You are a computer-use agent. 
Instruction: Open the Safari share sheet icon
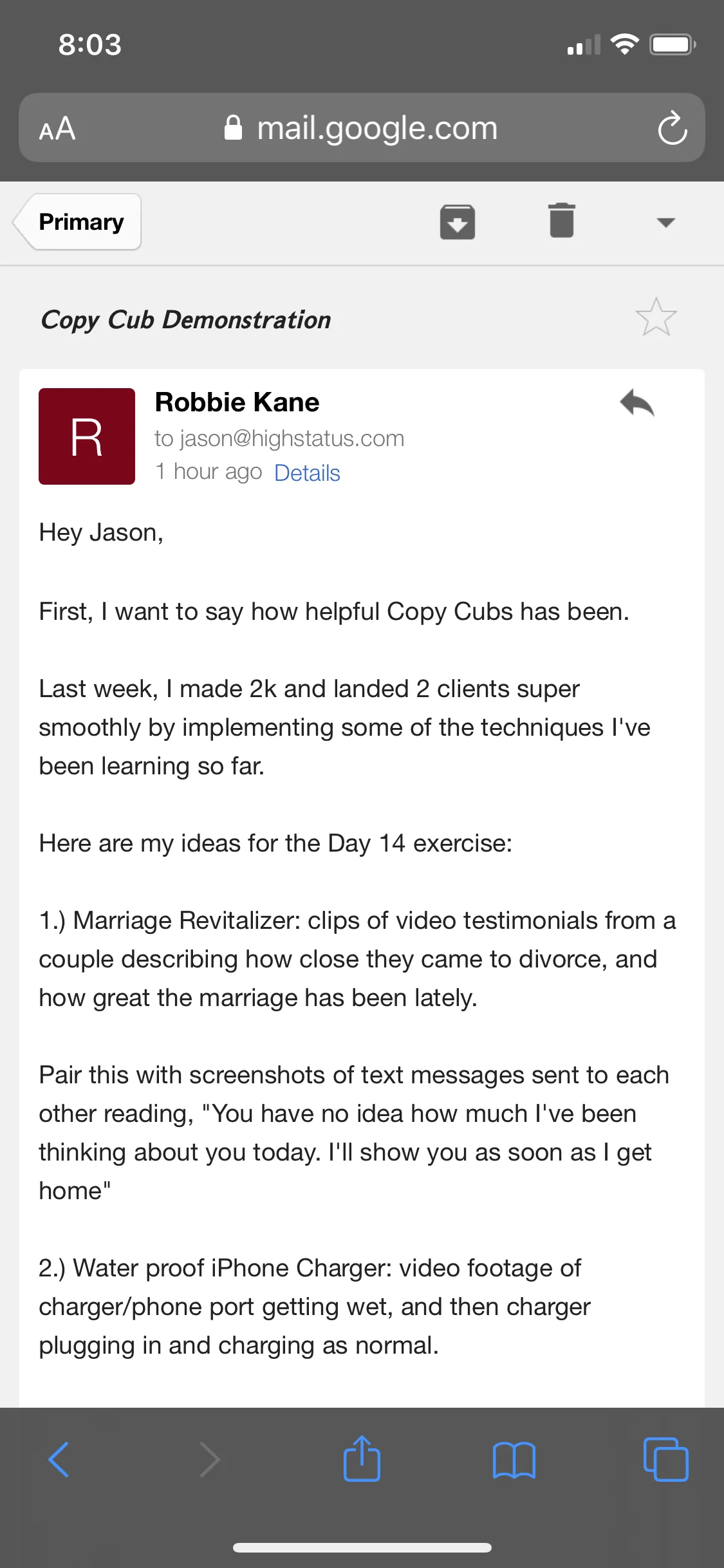click(362, 1458)
